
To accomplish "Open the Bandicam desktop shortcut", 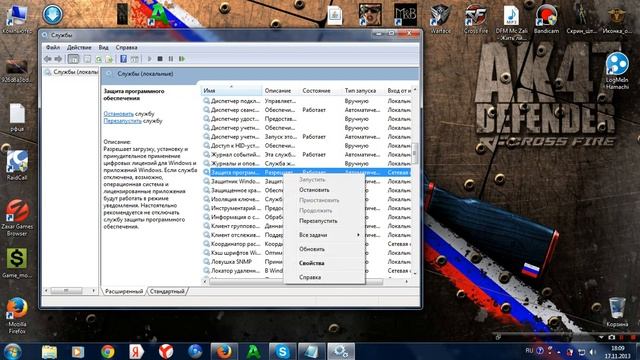I will click(x=546, y=19).
